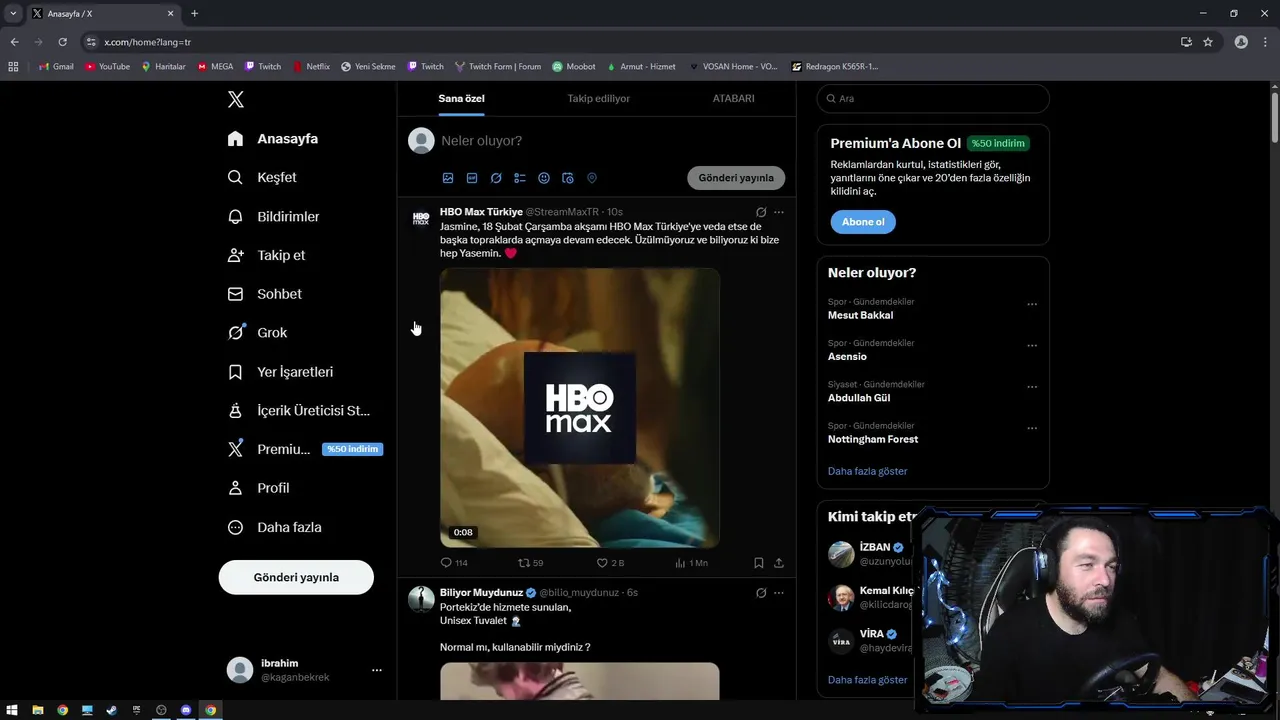Screen dimensions: 1280x720
Task: Open options for Nottingham Forest trend
Action: tap(1032, 428)
